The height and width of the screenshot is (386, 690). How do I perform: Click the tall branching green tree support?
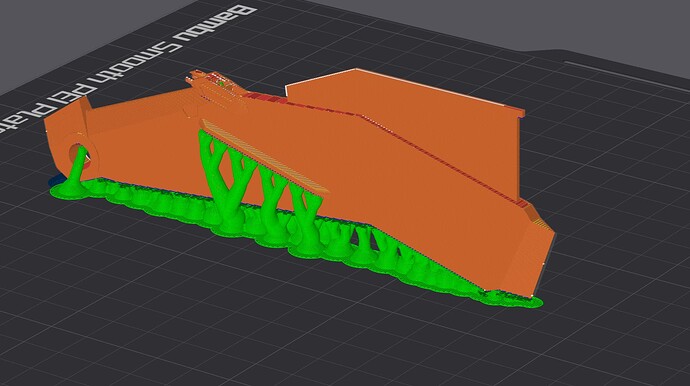point(224,180)
